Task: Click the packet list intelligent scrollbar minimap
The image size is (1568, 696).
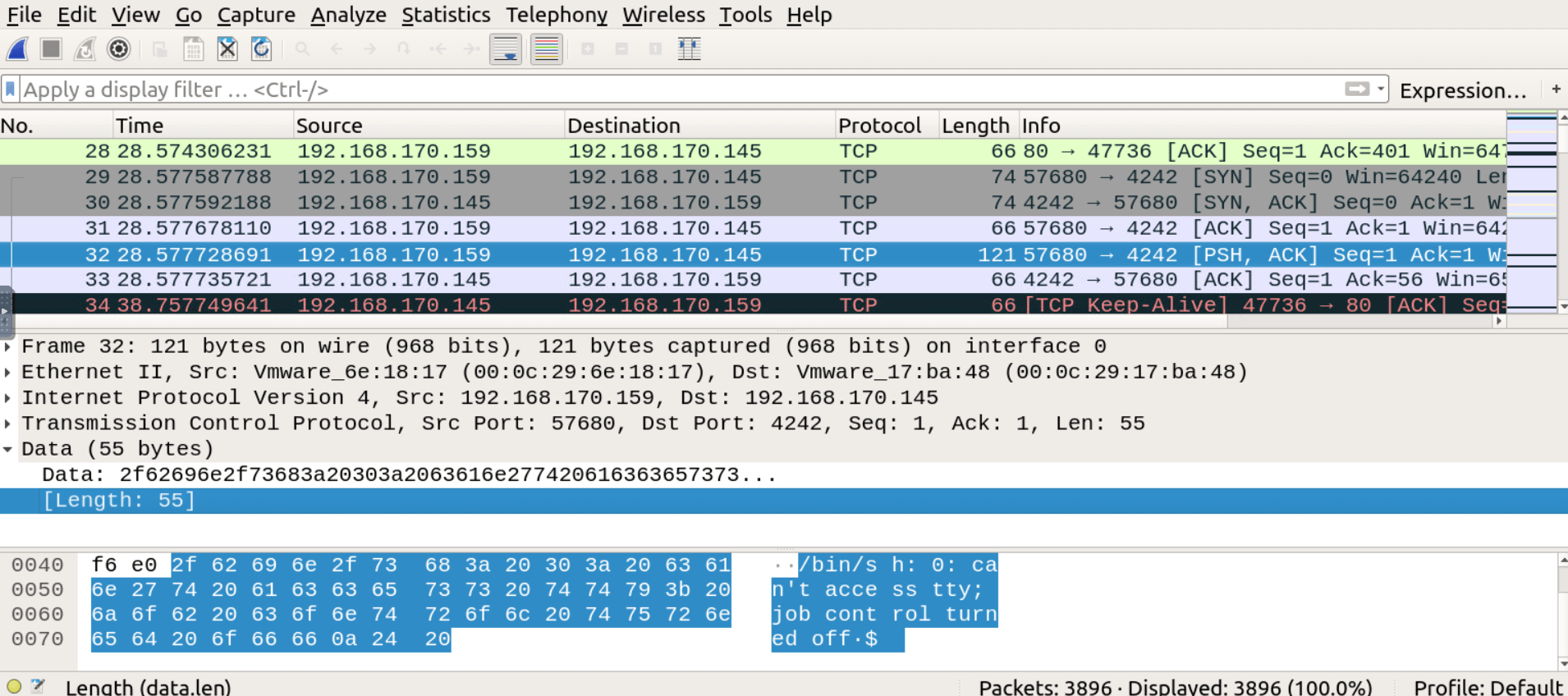Action: (x=1531, y=212)
